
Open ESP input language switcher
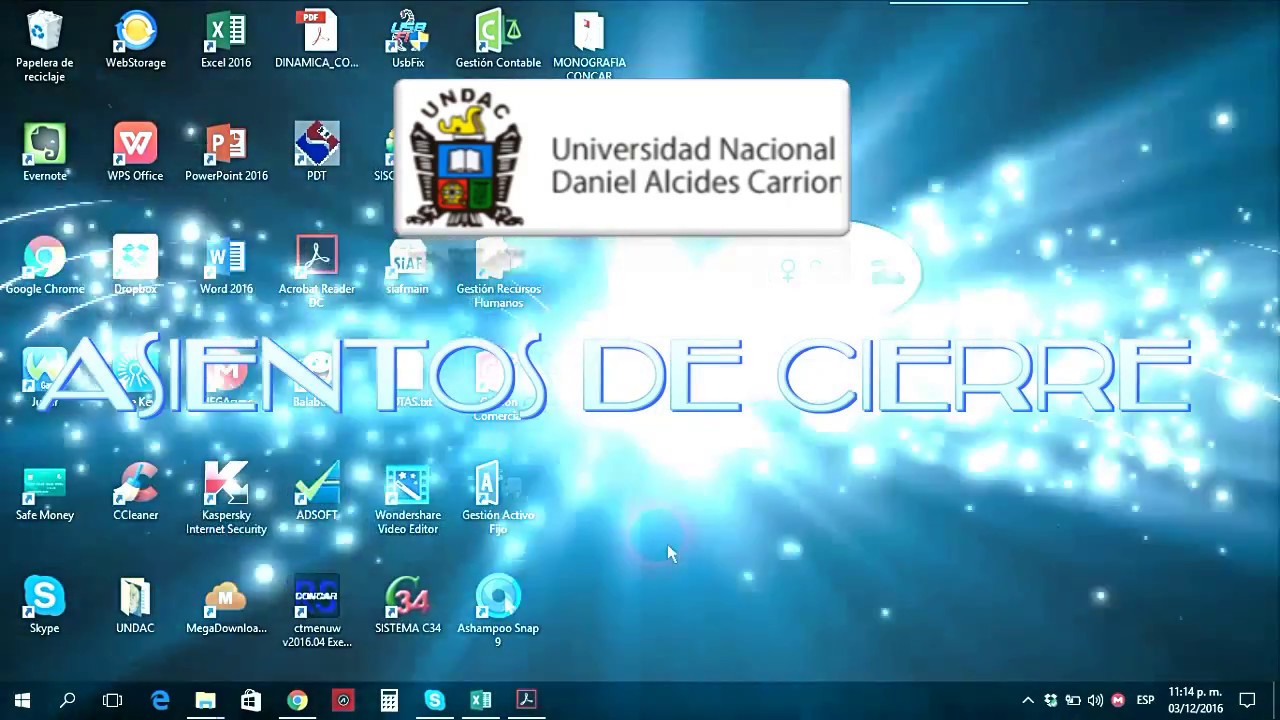pyautogui.click(x=1146, y=700)
